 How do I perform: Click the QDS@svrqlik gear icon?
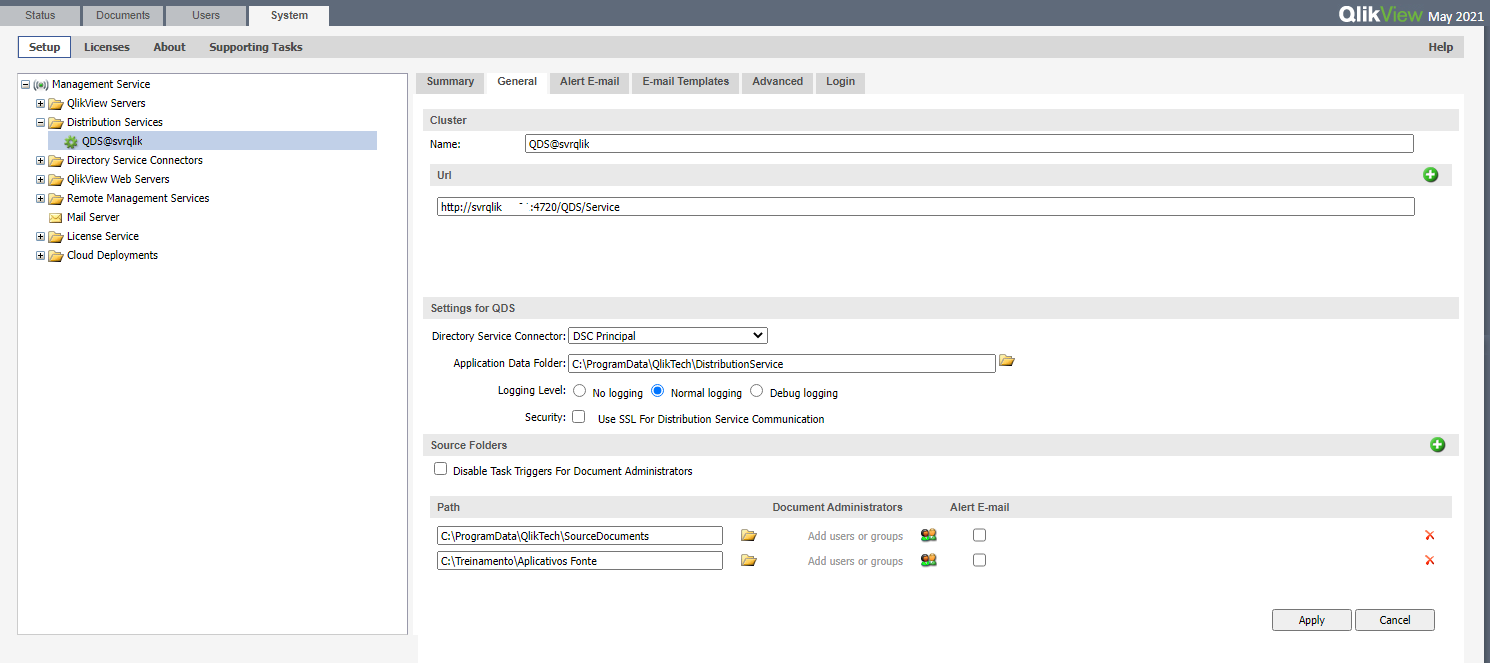71,142
